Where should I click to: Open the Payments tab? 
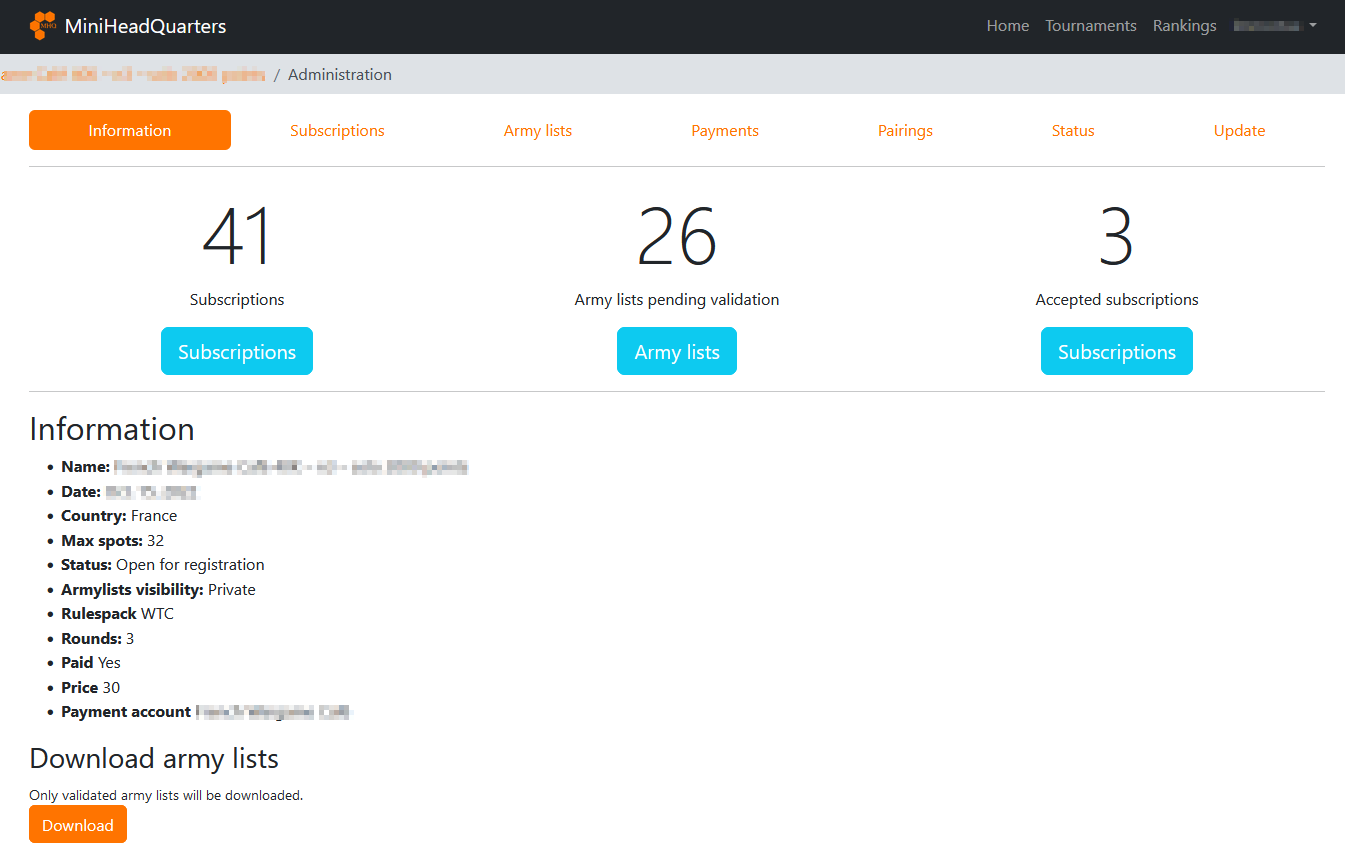(725, 131)
